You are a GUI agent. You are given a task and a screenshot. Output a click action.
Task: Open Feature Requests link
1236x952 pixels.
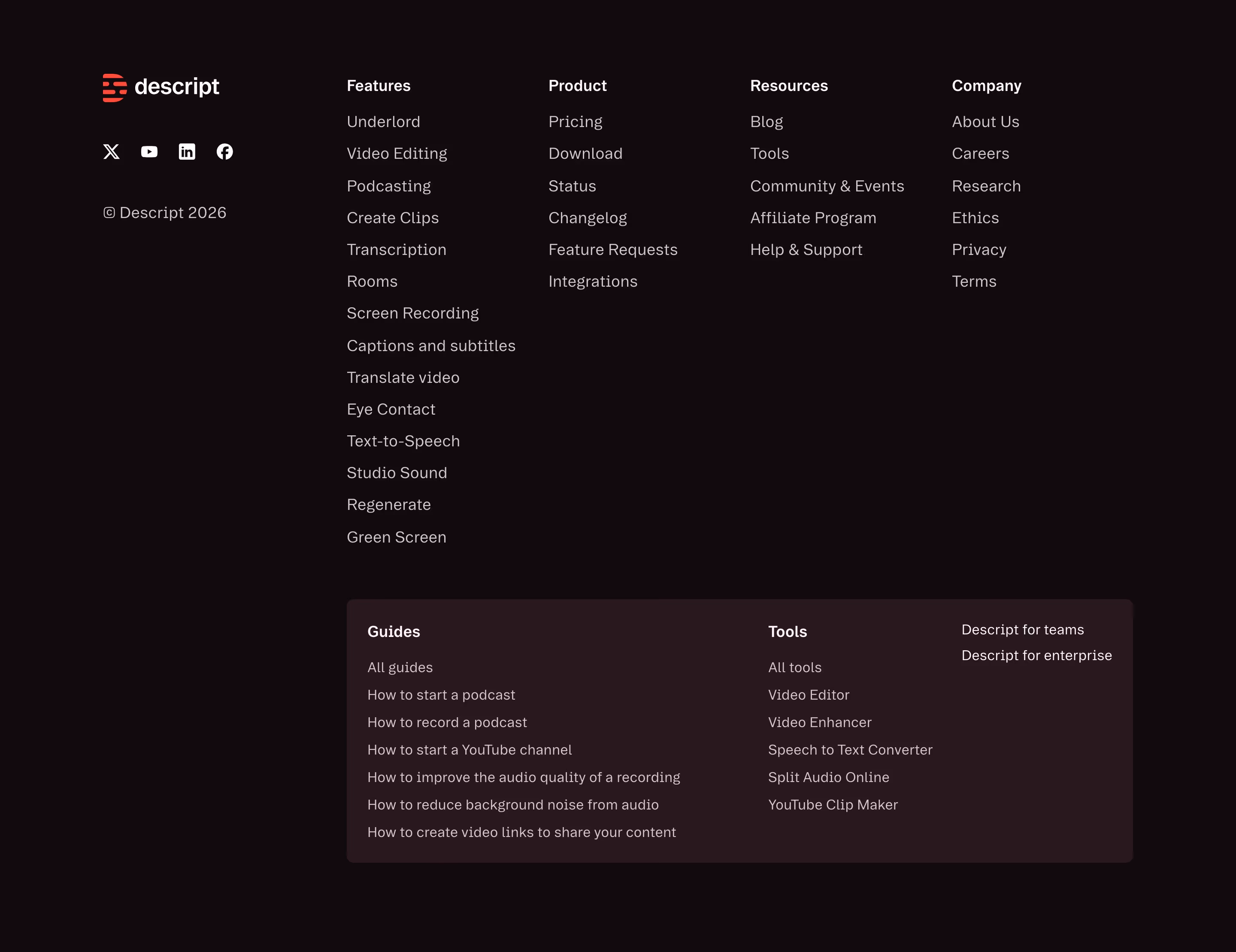pos(613,250)
